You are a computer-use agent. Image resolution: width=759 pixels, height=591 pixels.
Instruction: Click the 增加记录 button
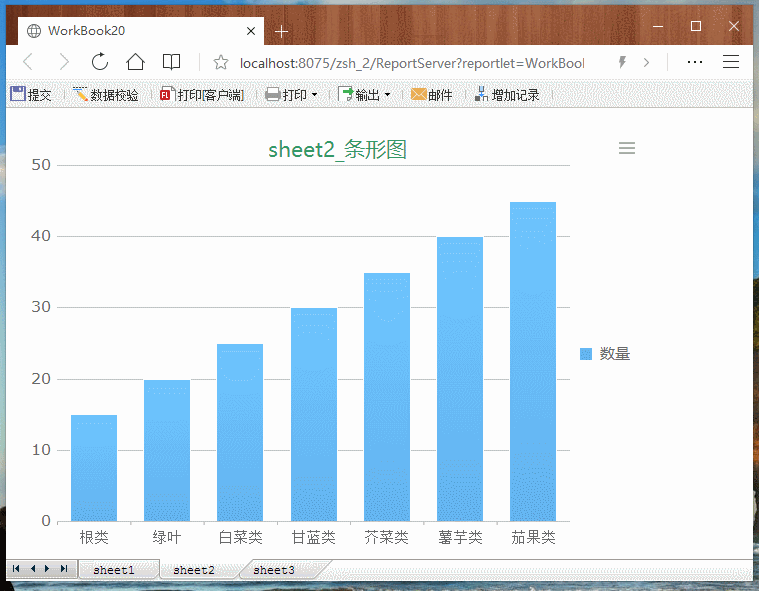(507, 95)
